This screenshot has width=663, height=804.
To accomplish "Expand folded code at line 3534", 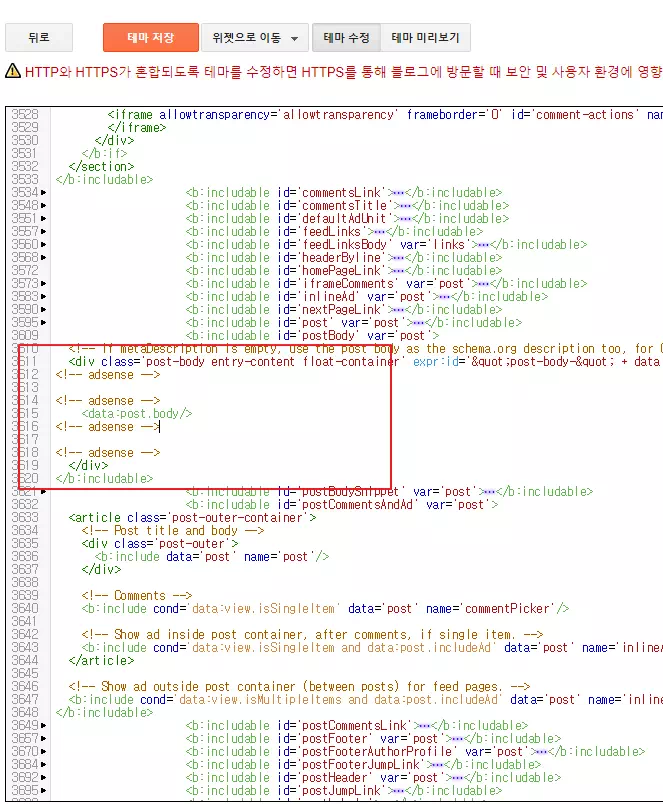I will coord(44,193).
